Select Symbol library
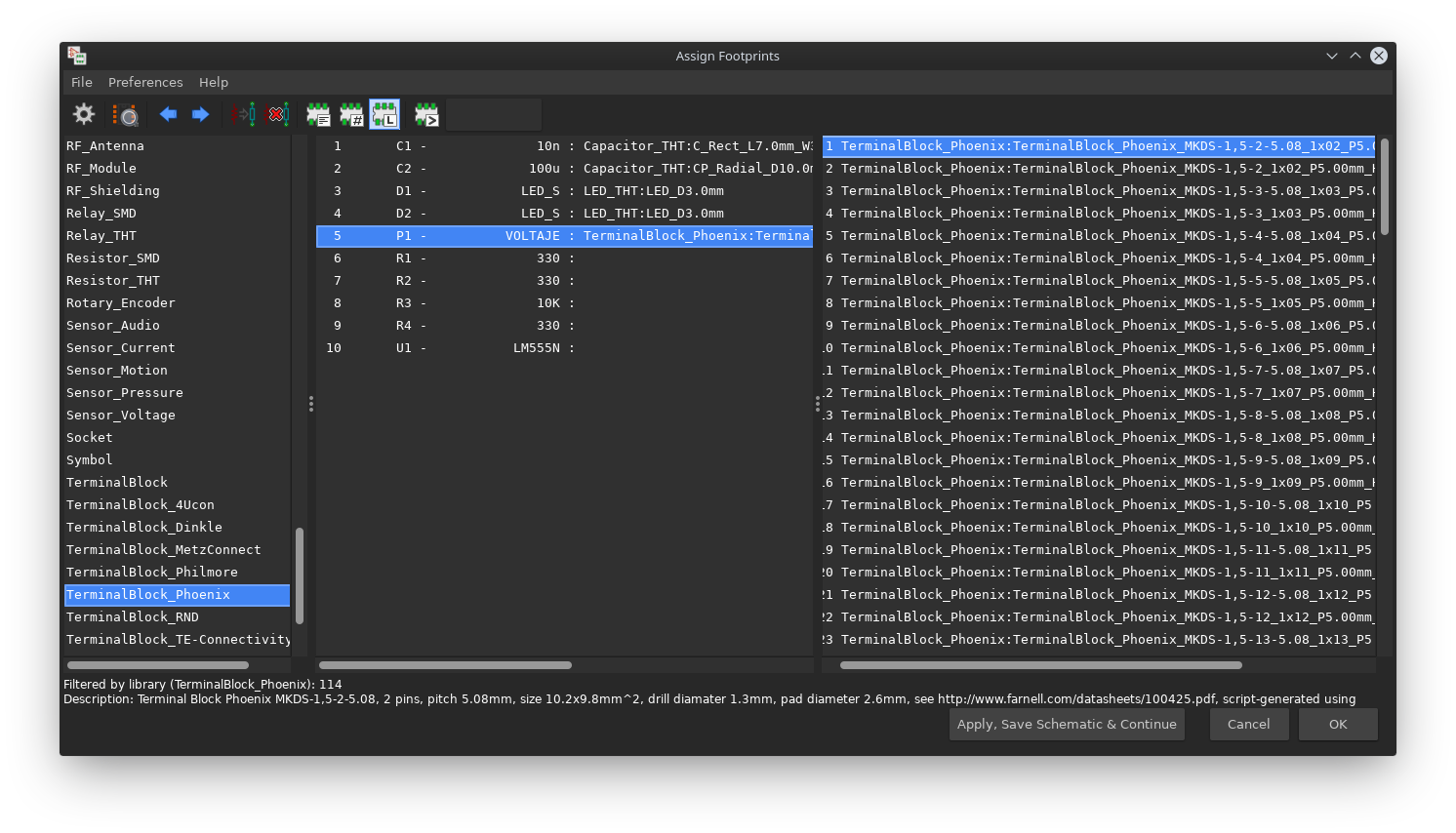The height and width of the screenshot is (833, 1456). click(178, 460)
